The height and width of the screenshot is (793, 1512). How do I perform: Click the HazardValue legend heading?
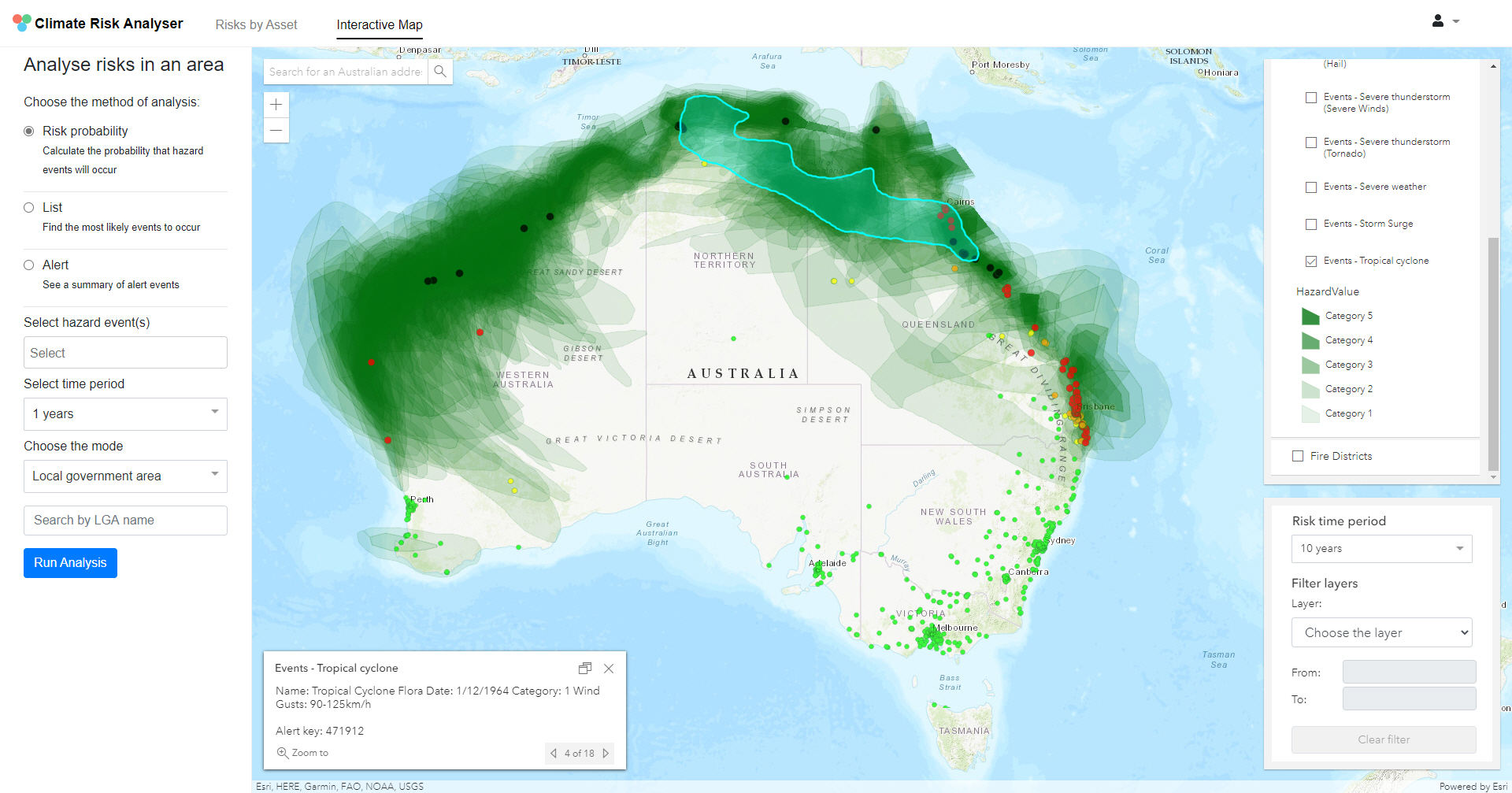(1328, 291)
